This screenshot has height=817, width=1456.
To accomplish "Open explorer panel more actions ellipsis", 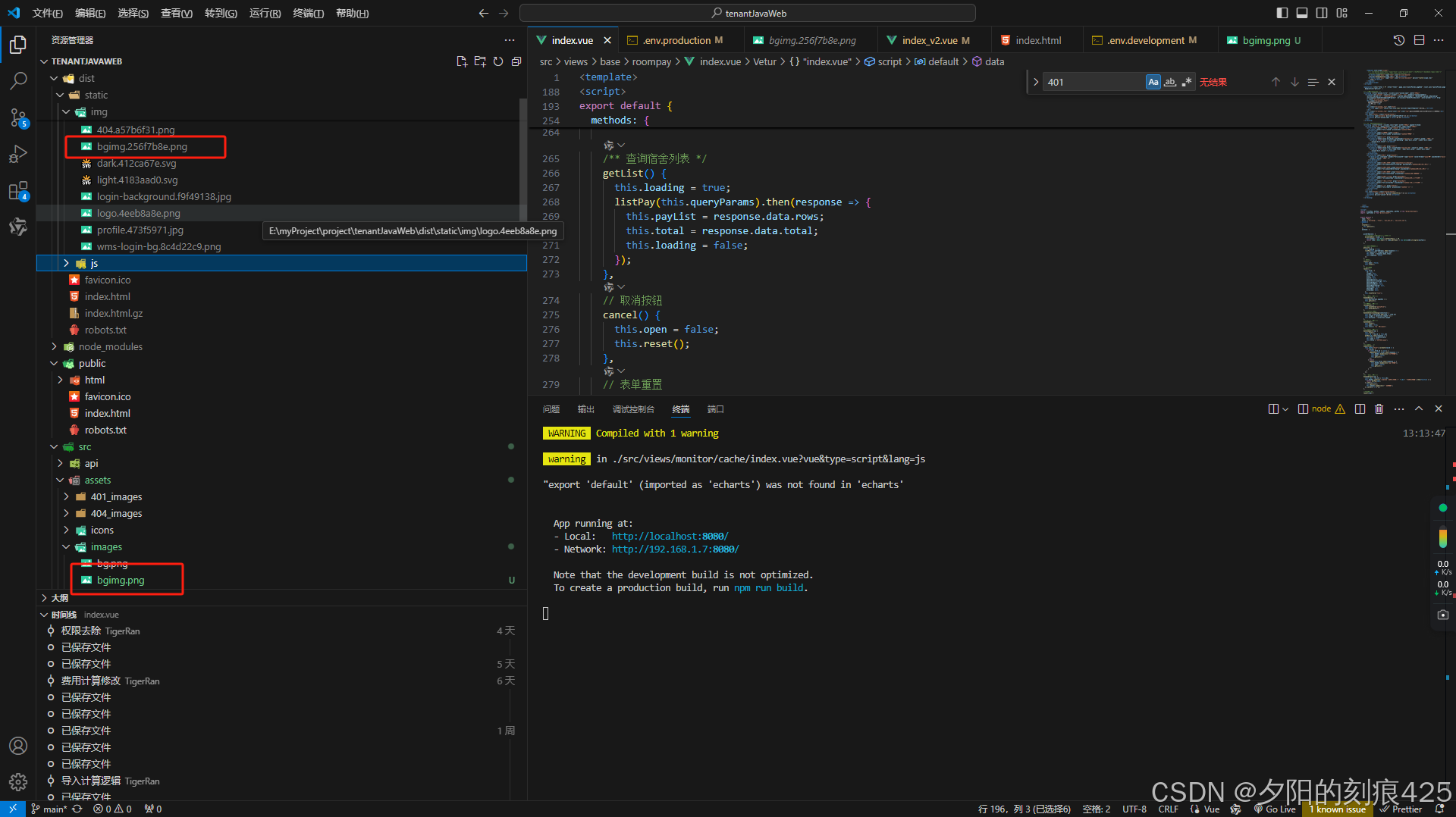I will (510, 40).
